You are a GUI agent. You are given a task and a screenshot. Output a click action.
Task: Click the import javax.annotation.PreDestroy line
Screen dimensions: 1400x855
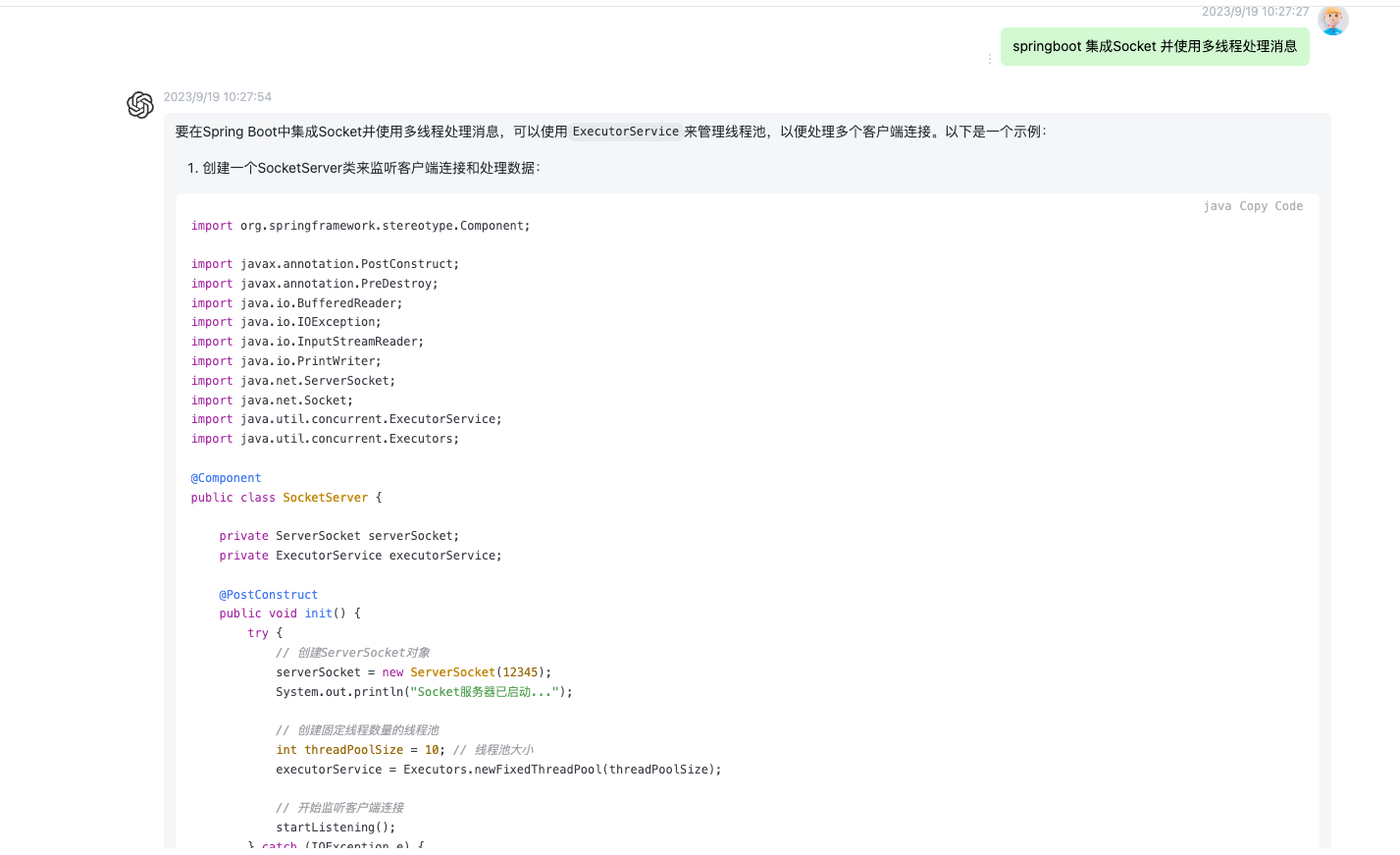[x=315, y=284]
